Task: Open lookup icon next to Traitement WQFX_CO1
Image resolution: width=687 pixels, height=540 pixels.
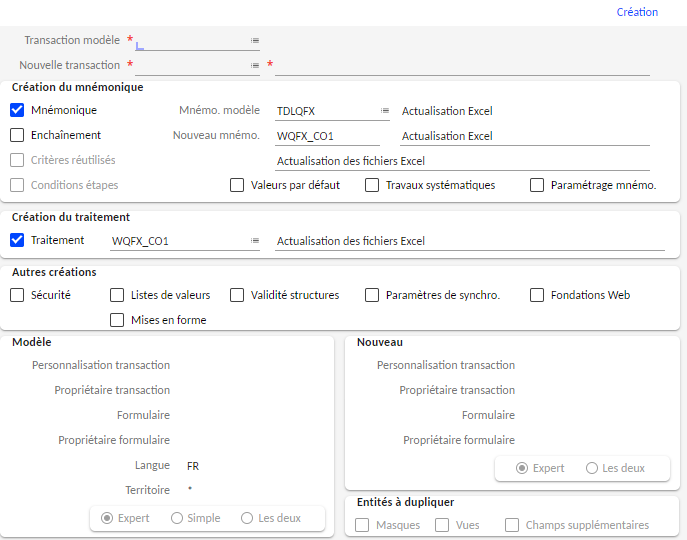Action: click(x=255, y=241)
